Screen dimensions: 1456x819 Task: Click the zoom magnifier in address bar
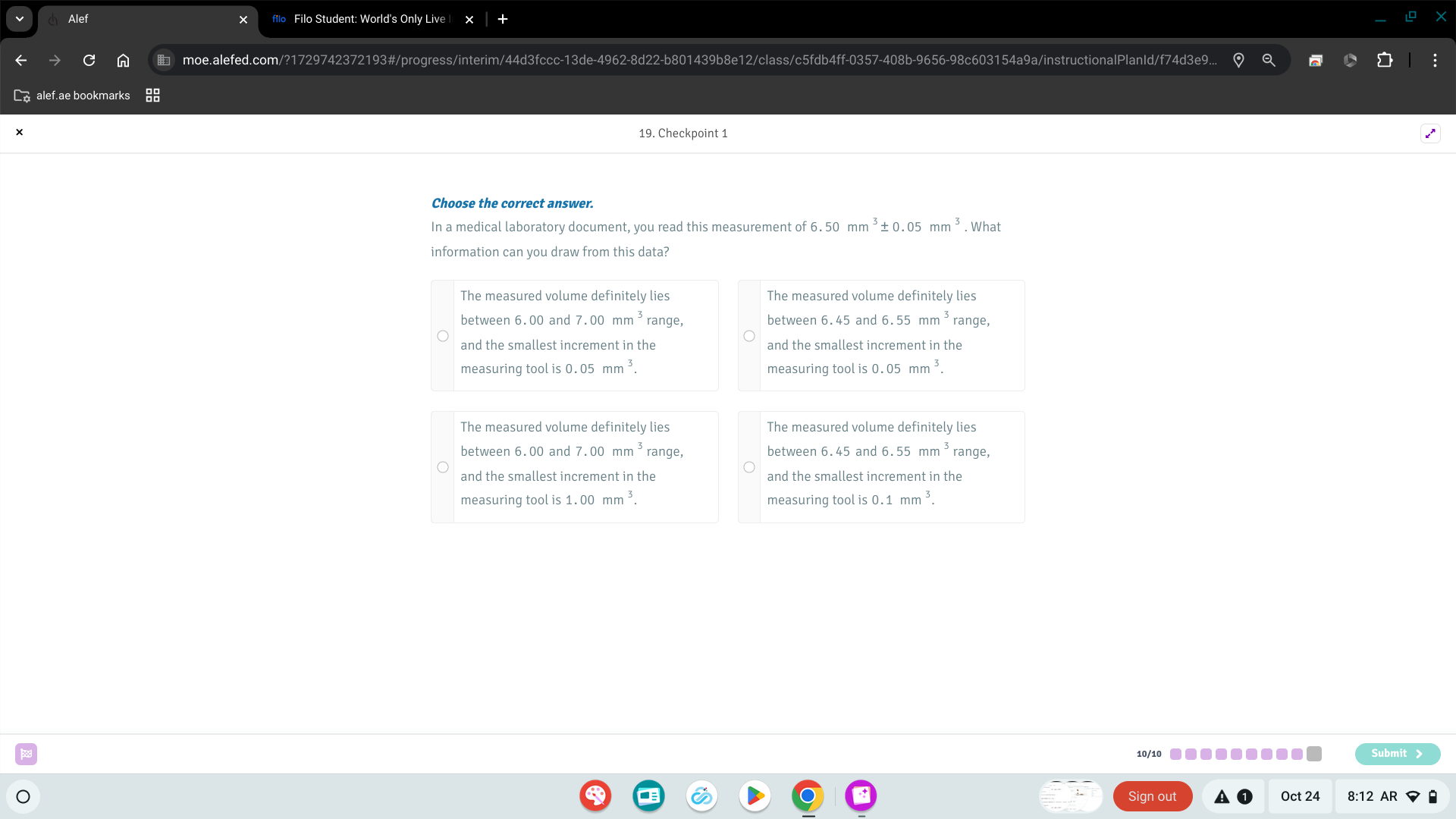tap(1269, 60)
